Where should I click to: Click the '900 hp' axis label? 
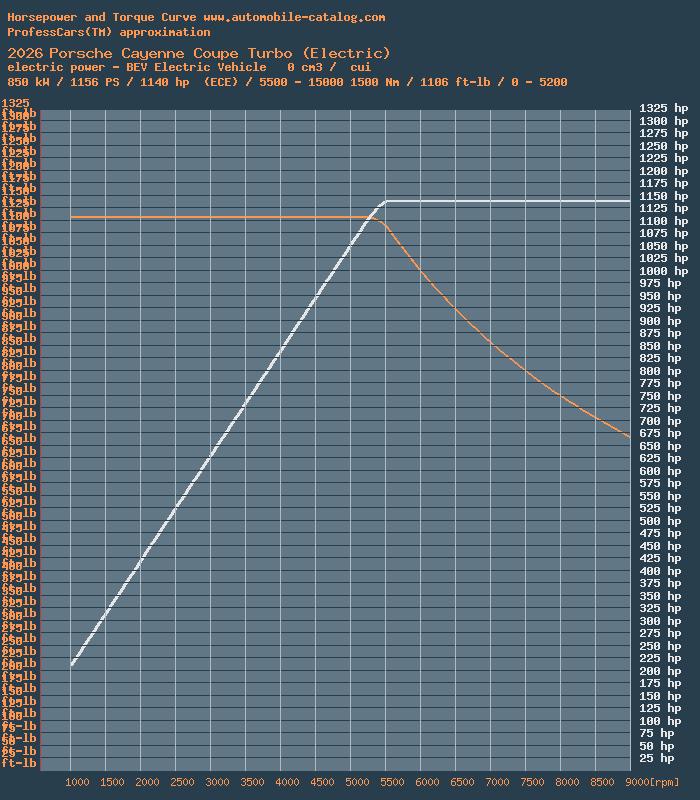click(x=660, y=321)
